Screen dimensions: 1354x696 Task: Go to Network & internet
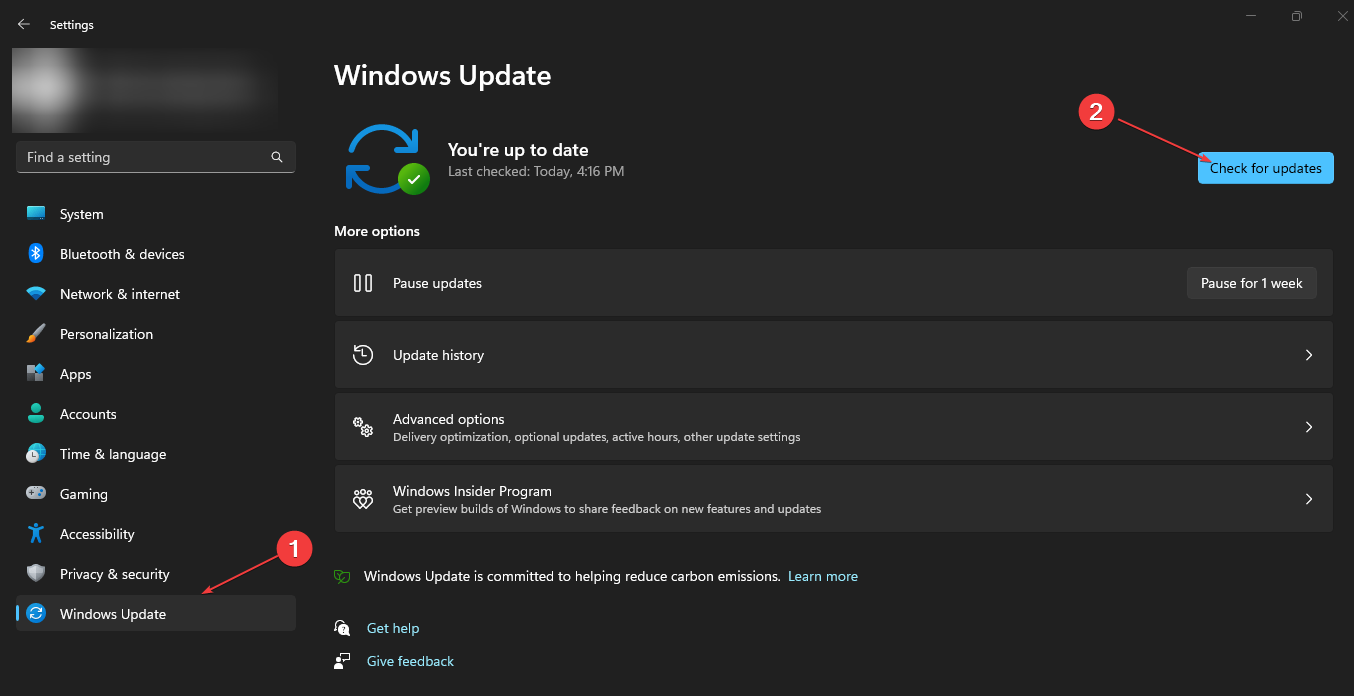click(156, 294)
